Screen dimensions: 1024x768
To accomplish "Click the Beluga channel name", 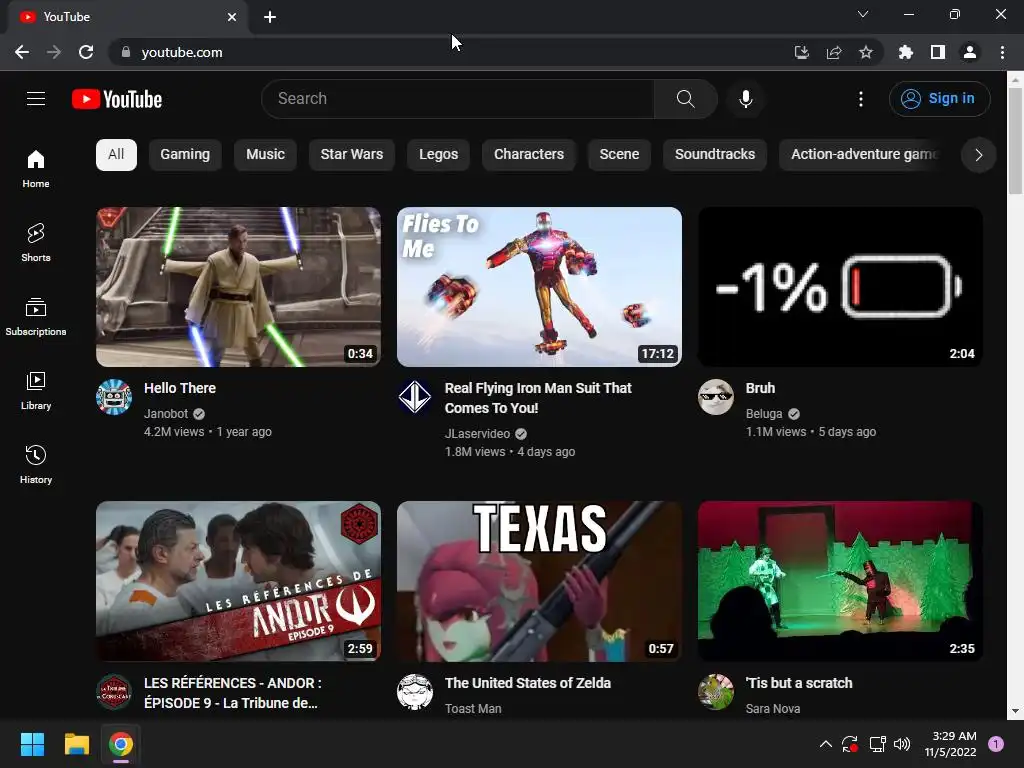I will pyautogui.click(x=764, y=413).
